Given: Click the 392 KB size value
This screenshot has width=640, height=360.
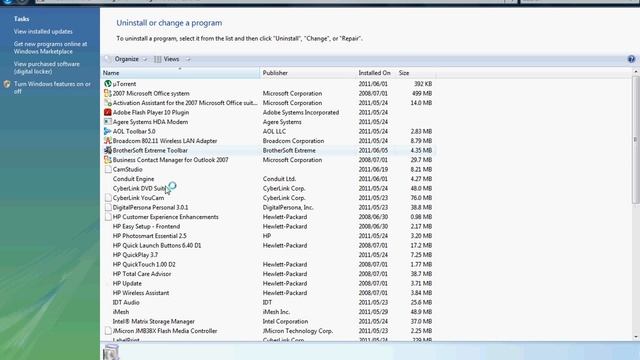Looking at the screenshot, I should (x=423, y=84).
